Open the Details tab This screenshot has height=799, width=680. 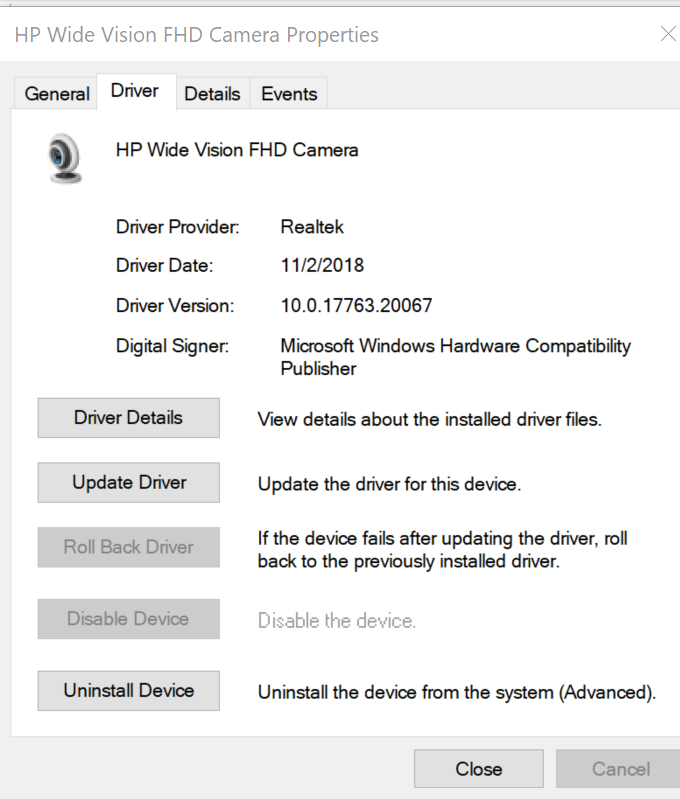tap(212, 94)
